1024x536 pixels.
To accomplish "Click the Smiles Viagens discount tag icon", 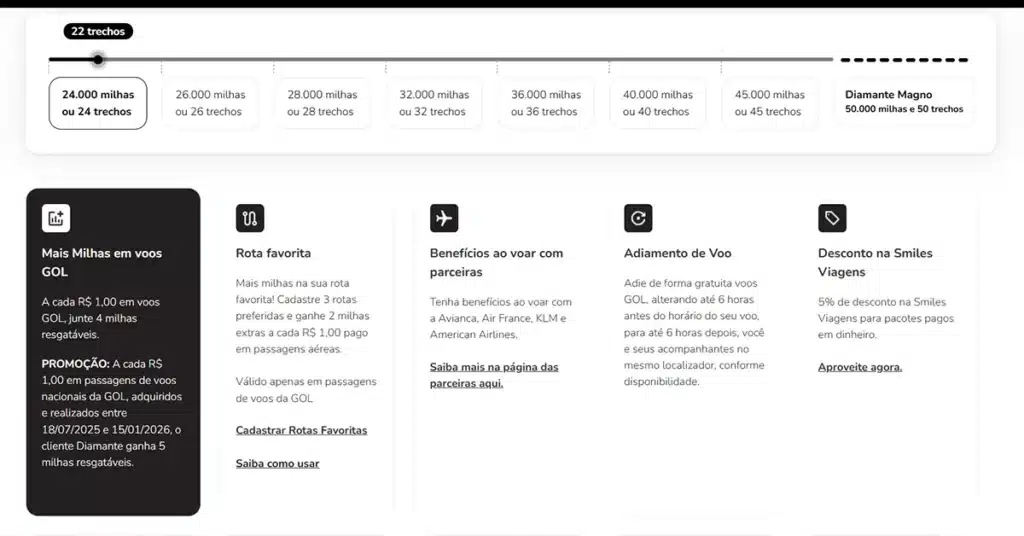I will click(832, 218).
